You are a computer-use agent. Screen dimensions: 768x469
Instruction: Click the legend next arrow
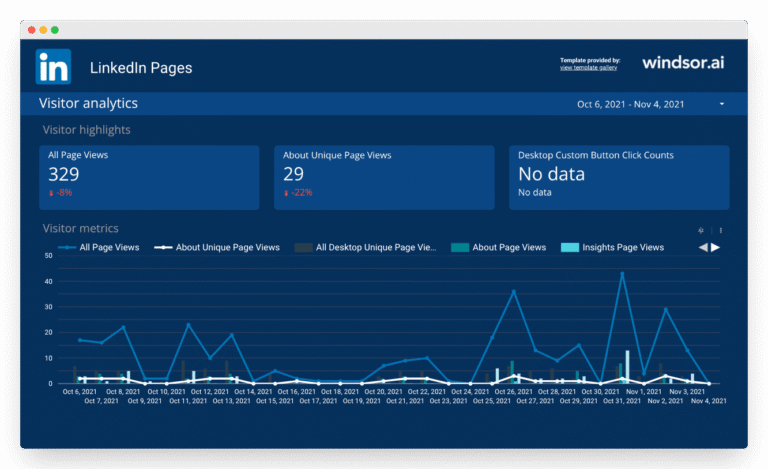pyautogui.click(x=716, y=248)
